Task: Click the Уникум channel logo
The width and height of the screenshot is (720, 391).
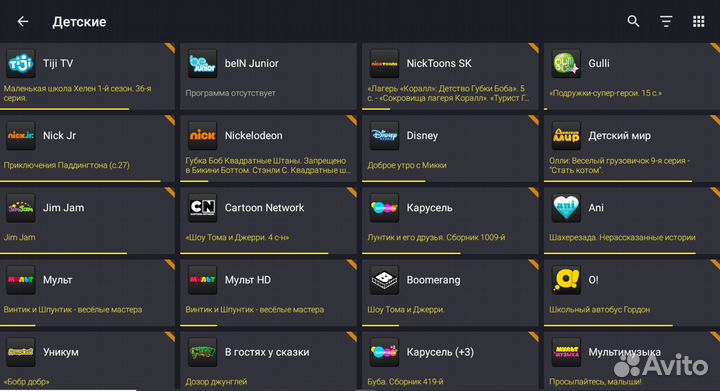Action: tap(21, 352)
